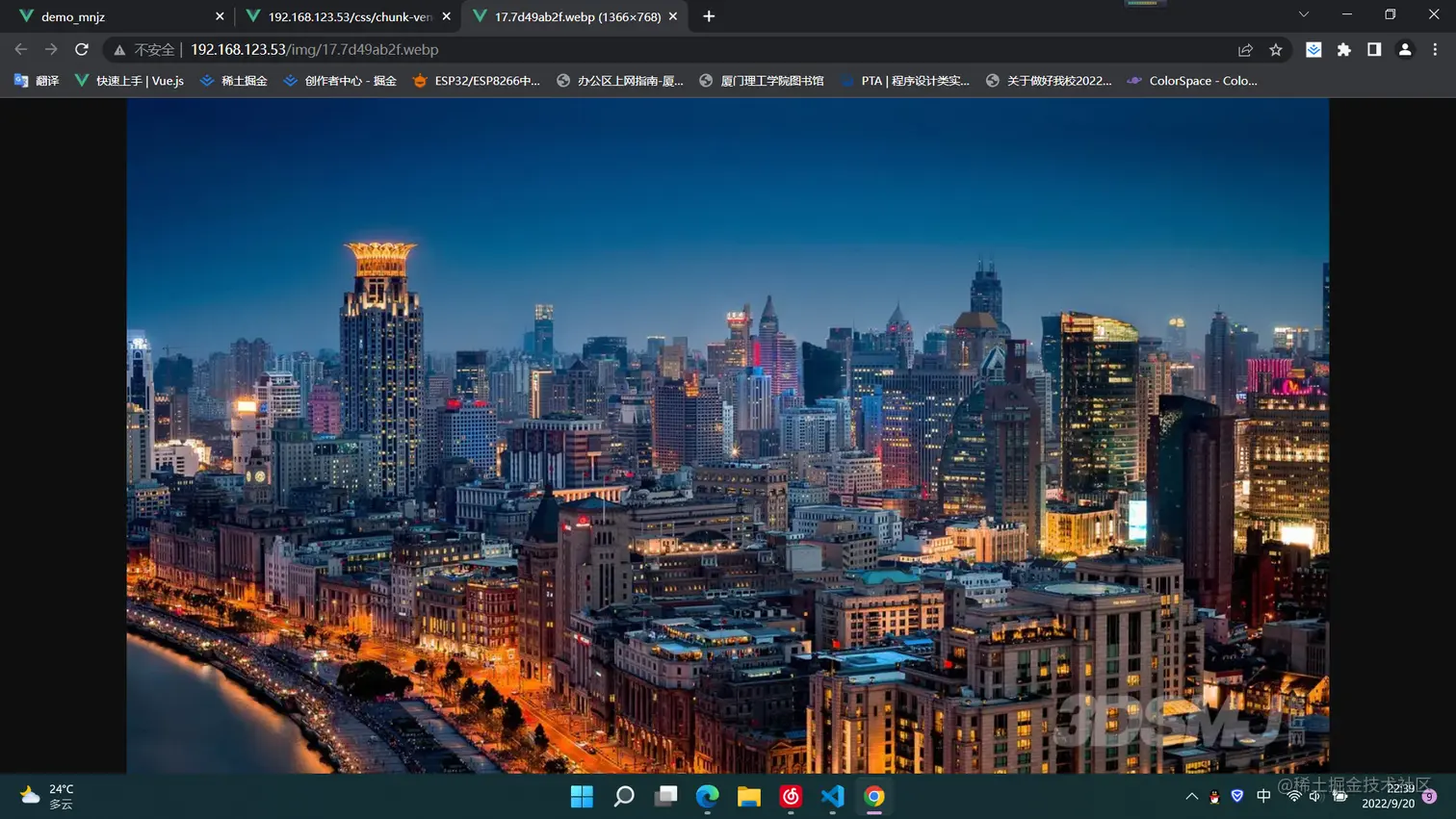Open the QQ penguin tray icon
Screen dimensions: 1456x819
pos(1214,796)
